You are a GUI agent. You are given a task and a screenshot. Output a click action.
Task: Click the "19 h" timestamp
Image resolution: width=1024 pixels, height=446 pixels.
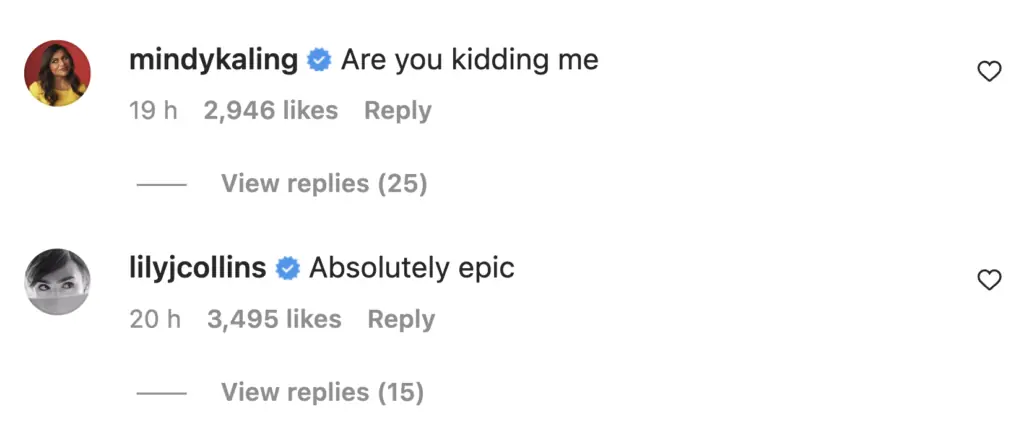pos(153,111)
